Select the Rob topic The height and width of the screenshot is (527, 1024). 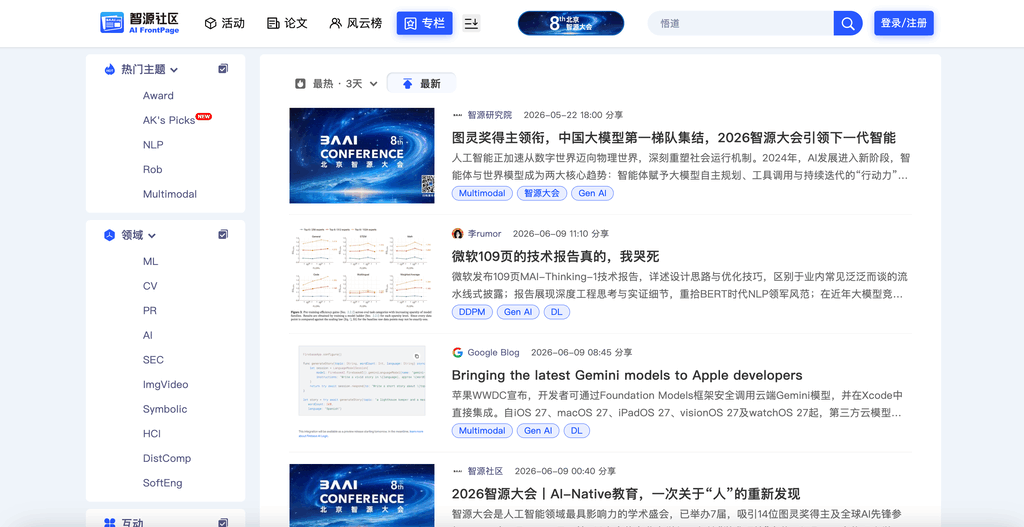(152, 170)
